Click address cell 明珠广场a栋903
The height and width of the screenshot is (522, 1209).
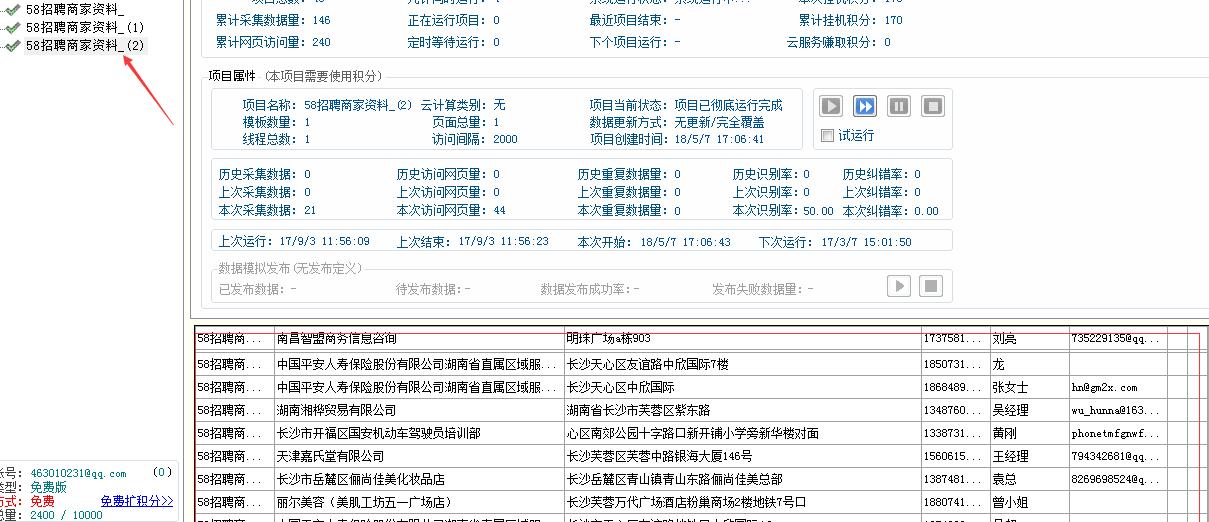608,339
